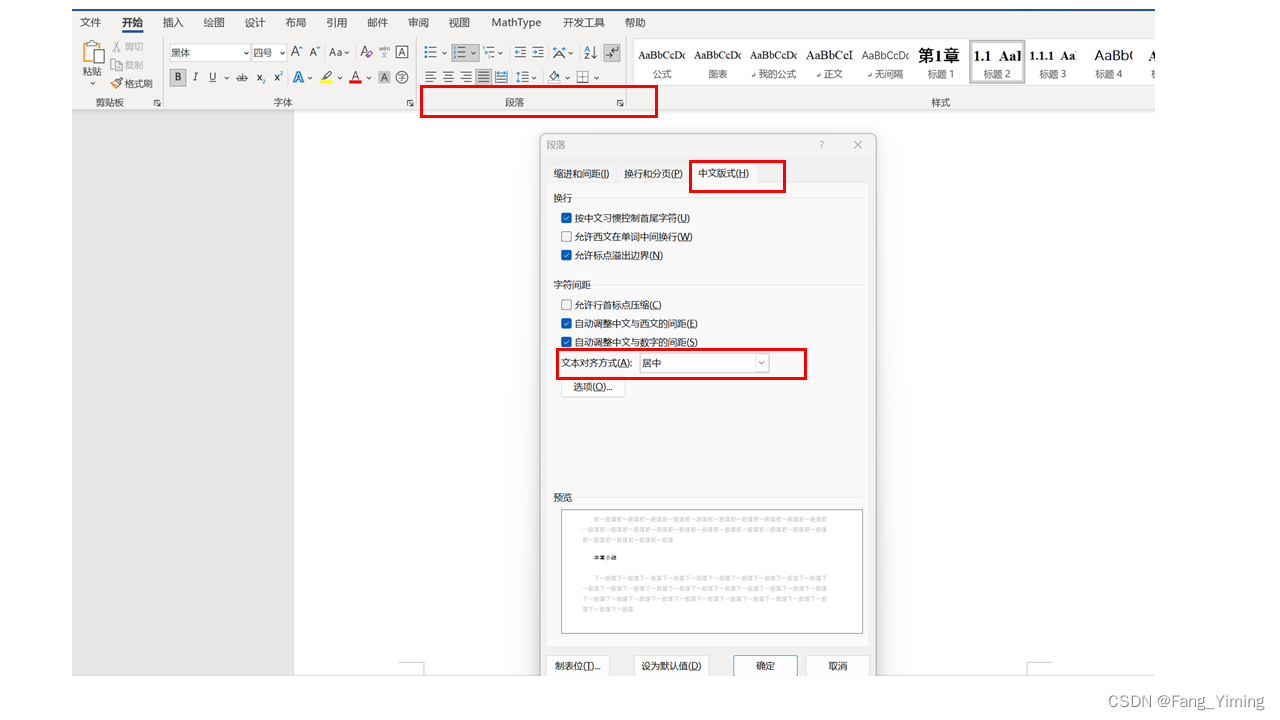Justify the paragraph text
The width and height of the screenshot is (1280, 720).
[x=484, y=77]
